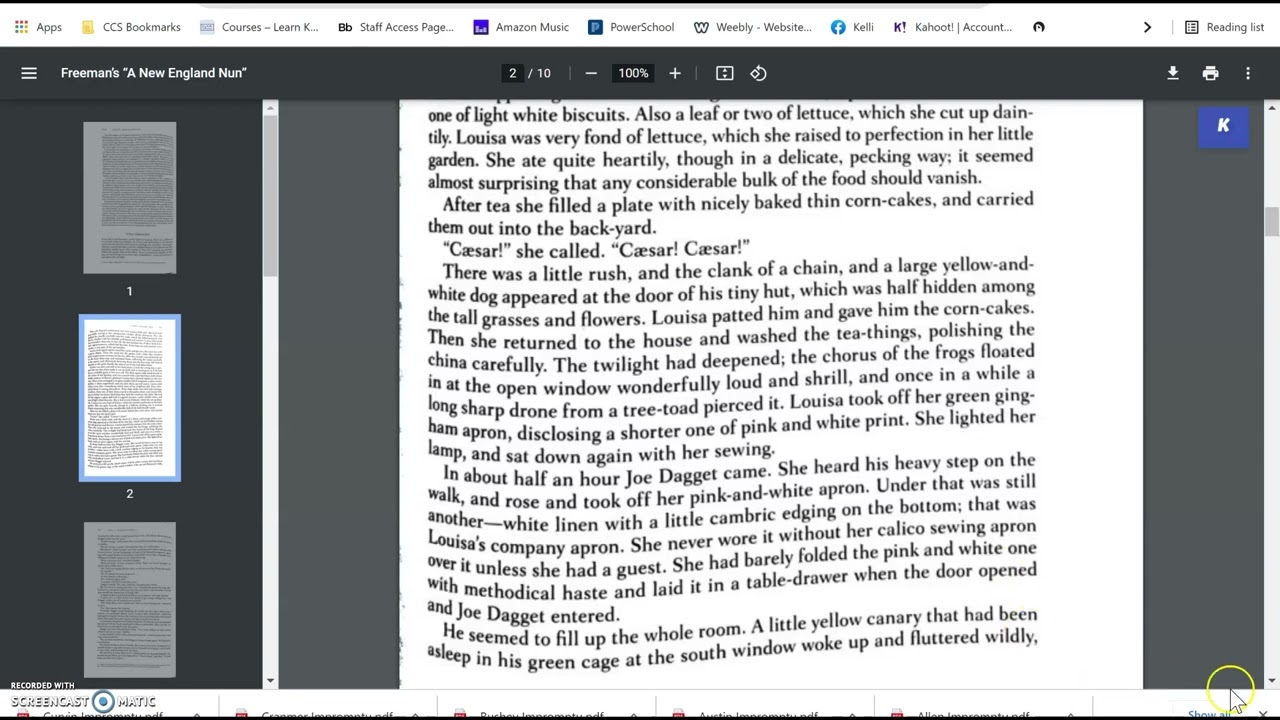Click the thumbnail panel scrollbar
Viewport: 1280px width, 720px height.
pyautogui.click(x=271, y=195)
